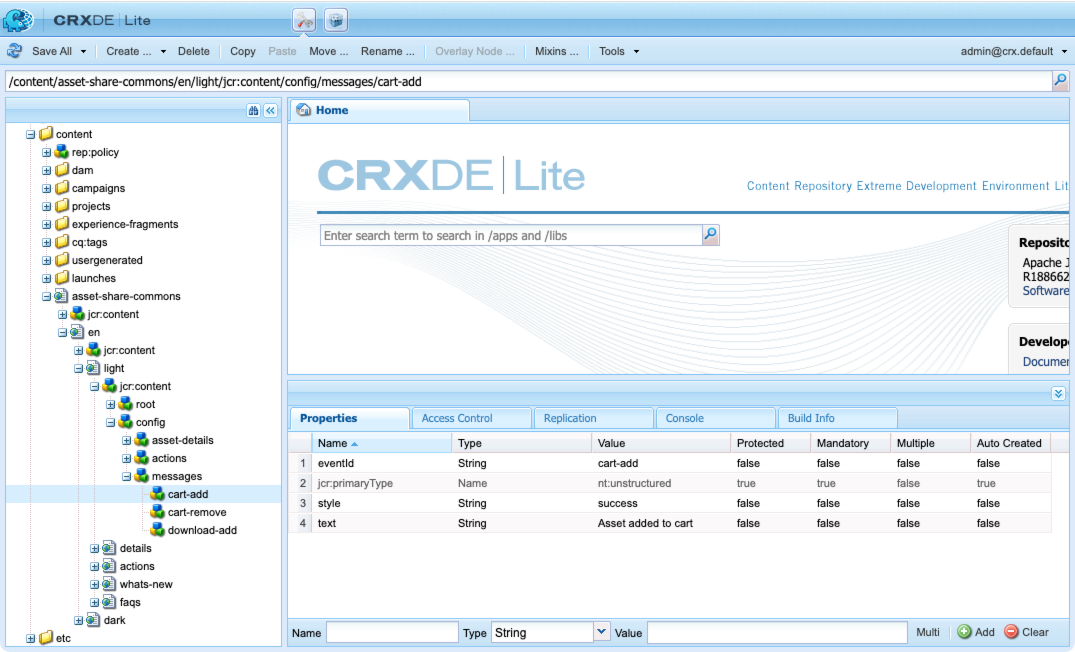
Task: Switch to the Access Control tab
Action: [471, 418]
